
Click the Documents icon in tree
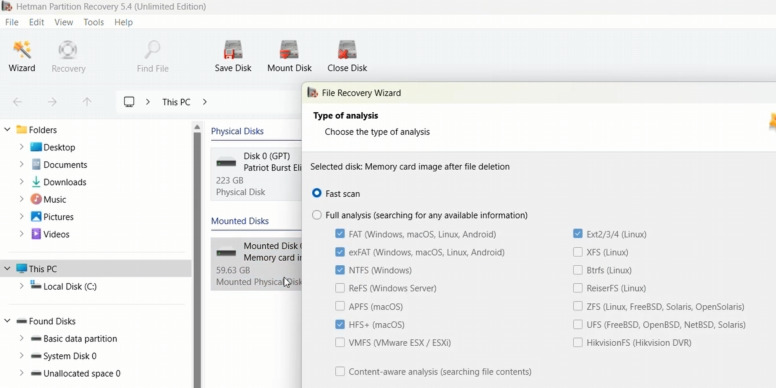pos(36,164)
